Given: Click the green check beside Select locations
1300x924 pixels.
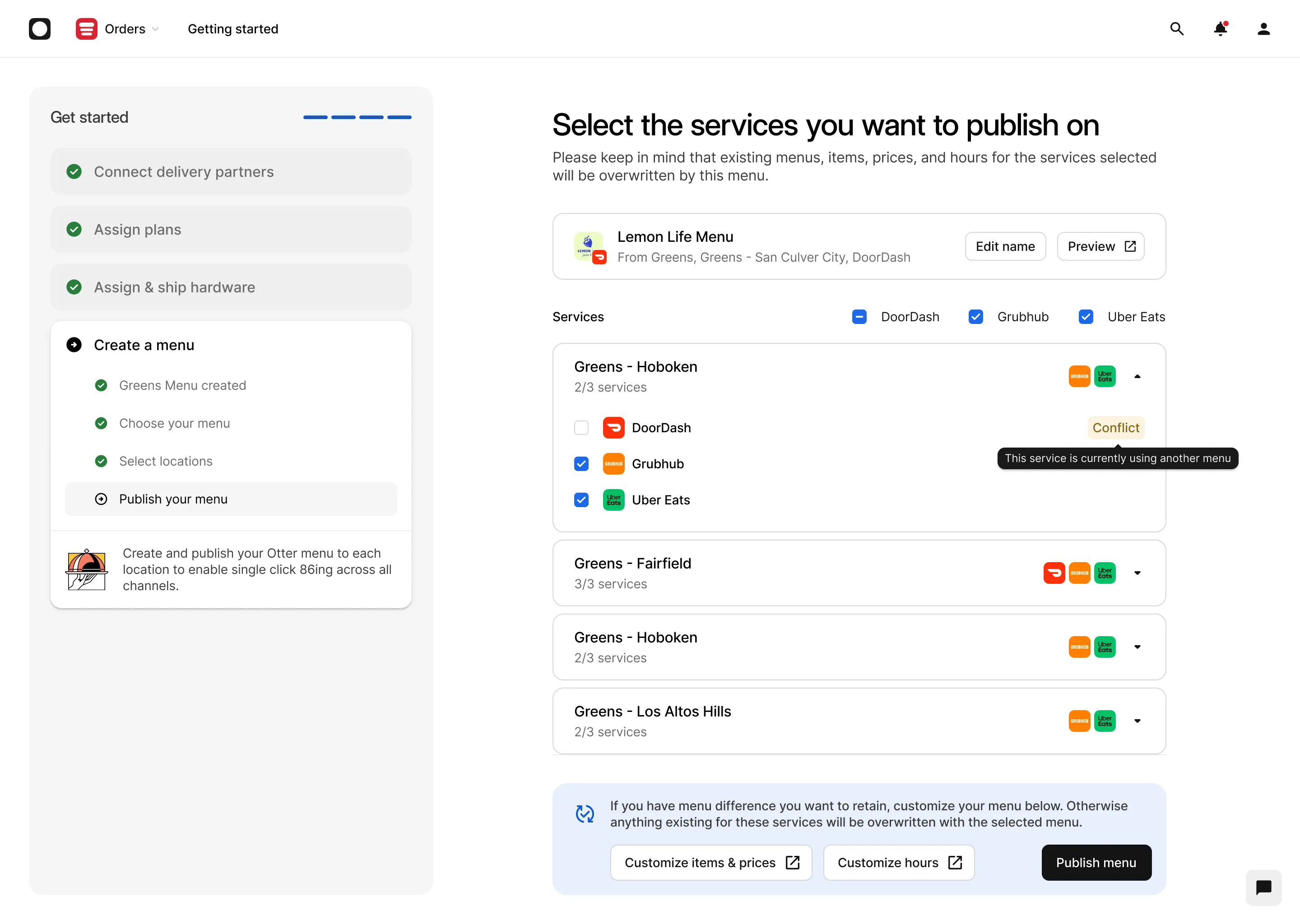Looking at the screenshot, I should tap(101, 462).
